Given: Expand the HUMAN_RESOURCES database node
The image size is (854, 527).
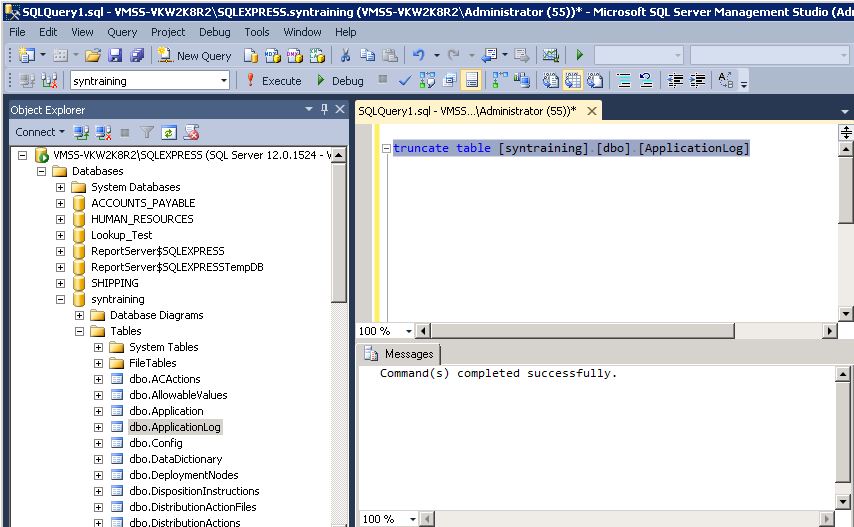Looking at the screenshot, I should [60, 219].
